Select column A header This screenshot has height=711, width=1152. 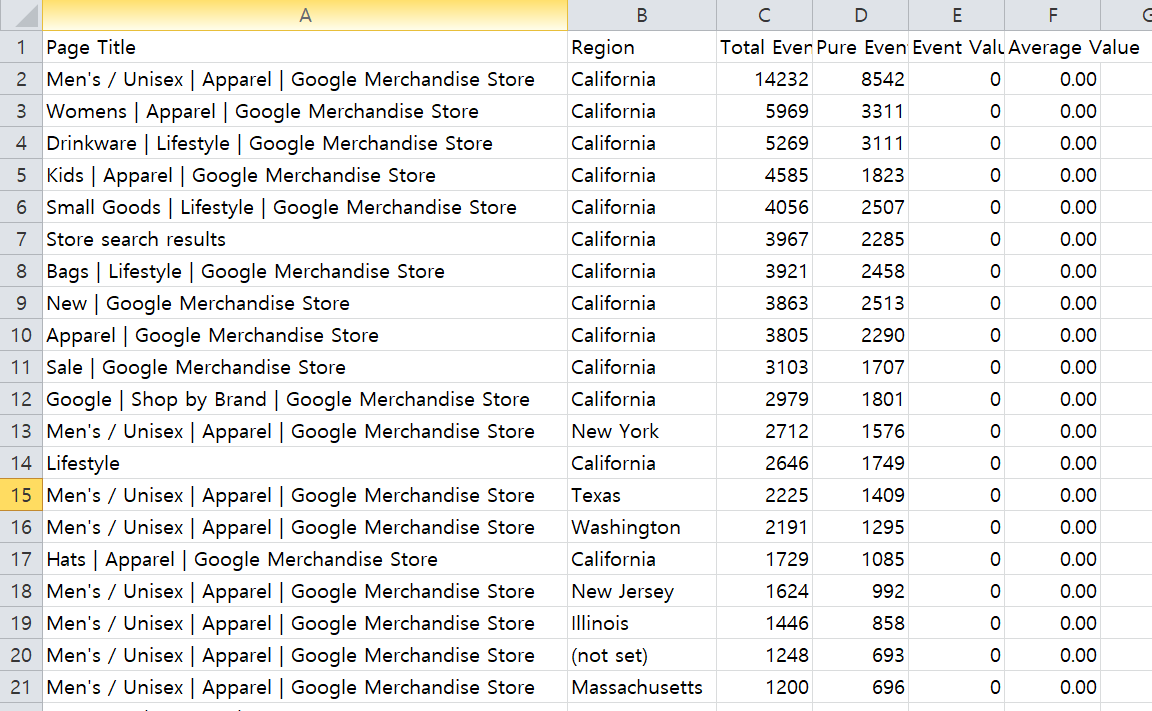pyautogui.click(x=305, y=15)
